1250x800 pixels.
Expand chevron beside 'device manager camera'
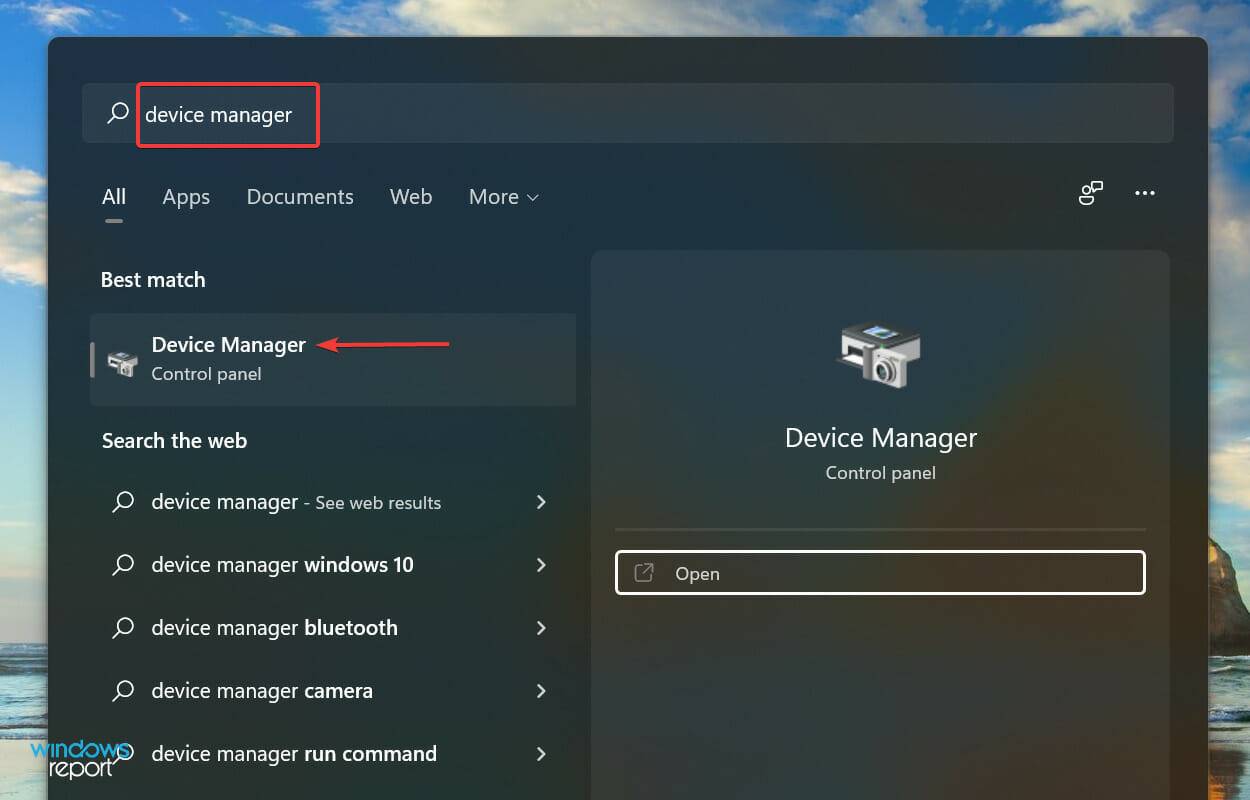541,691
